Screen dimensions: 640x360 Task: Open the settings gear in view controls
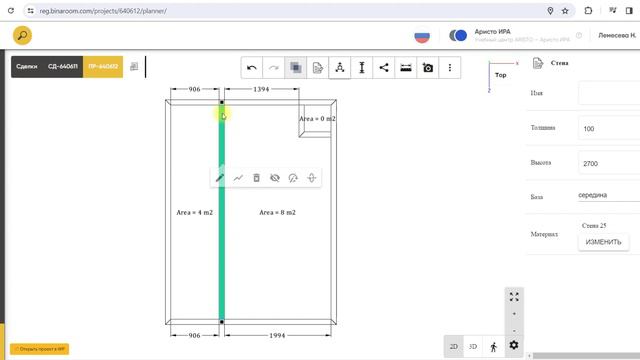pyautogui.click(x=514, y=345)
